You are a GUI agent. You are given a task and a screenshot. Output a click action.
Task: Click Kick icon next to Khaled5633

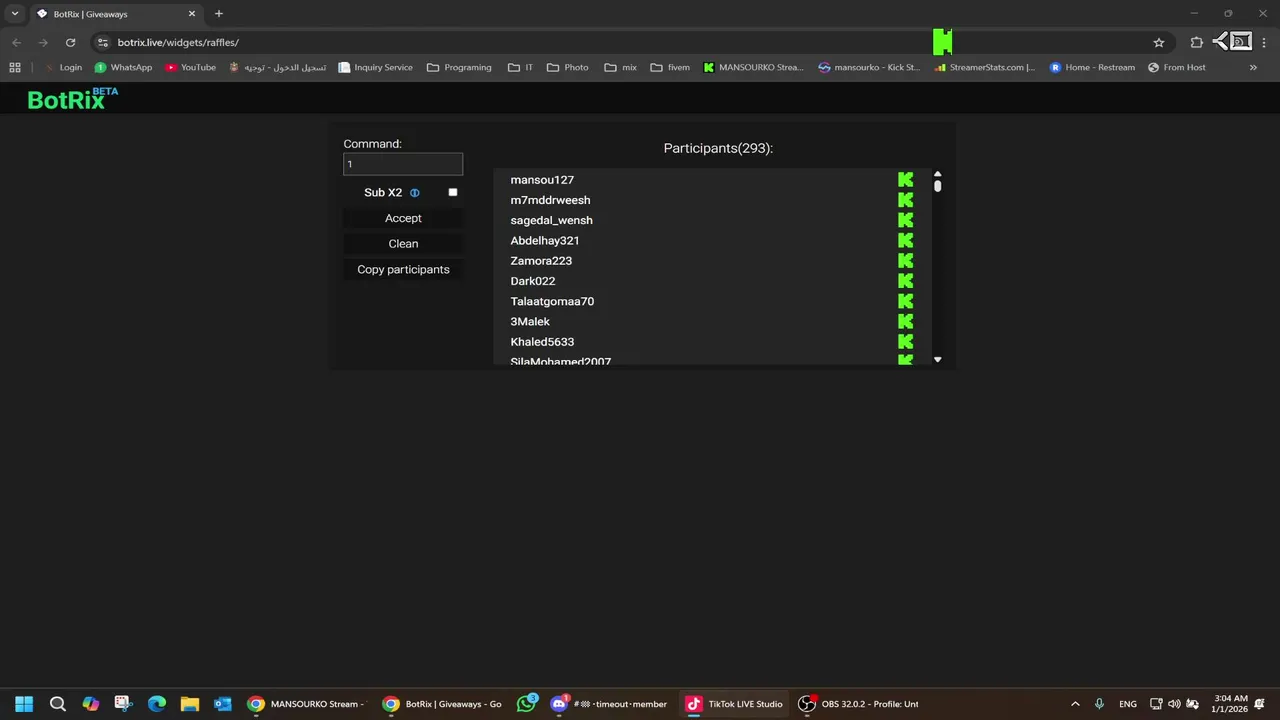coord(906,342)
